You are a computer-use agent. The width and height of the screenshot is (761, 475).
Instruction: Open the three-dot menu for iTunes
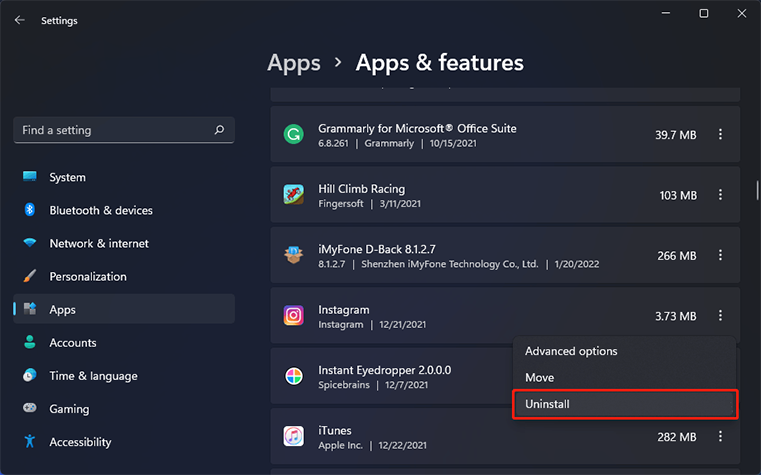pos(720,436)
